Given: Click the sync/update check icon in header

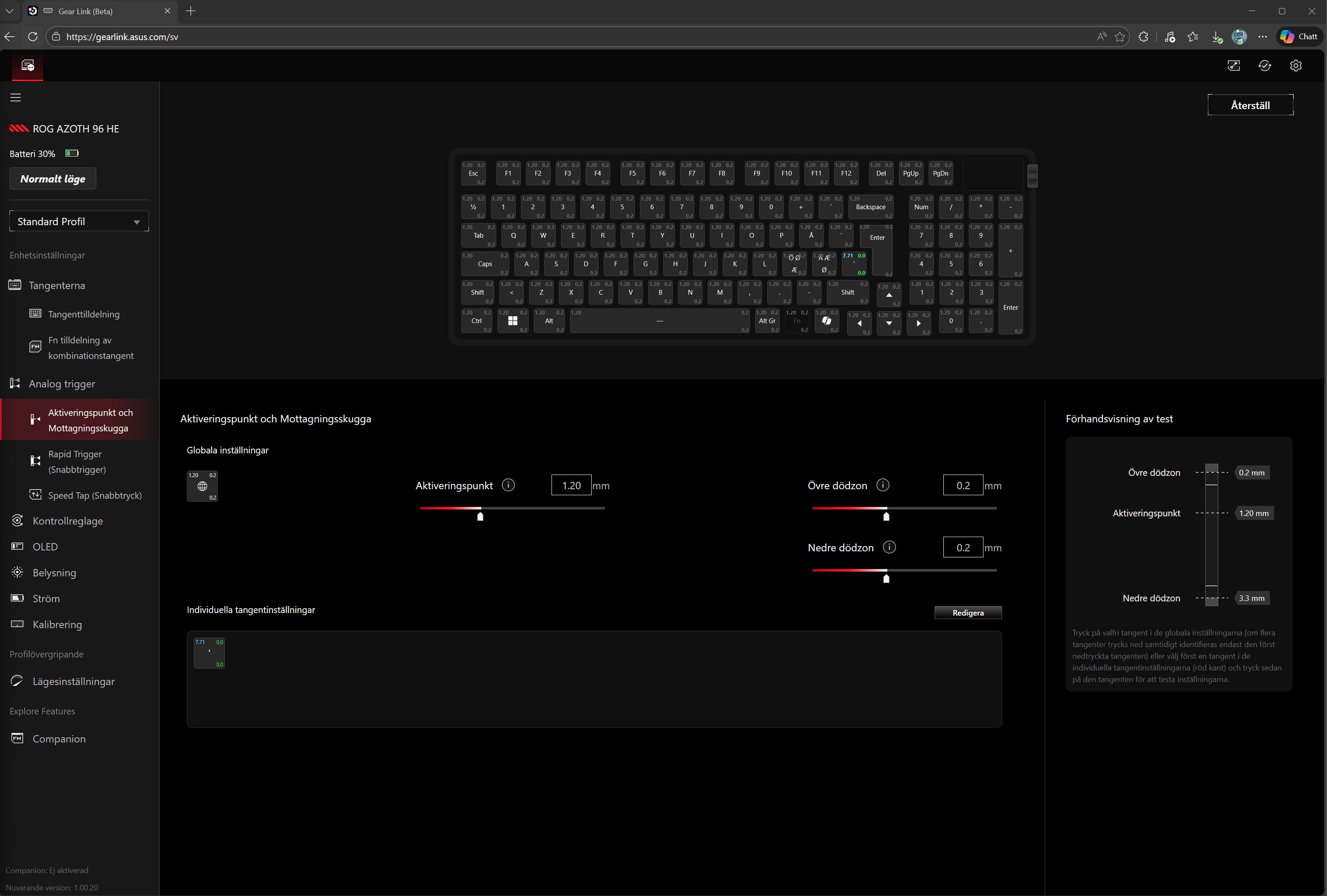Looking at the screenshot, I should click(1264, 66).
